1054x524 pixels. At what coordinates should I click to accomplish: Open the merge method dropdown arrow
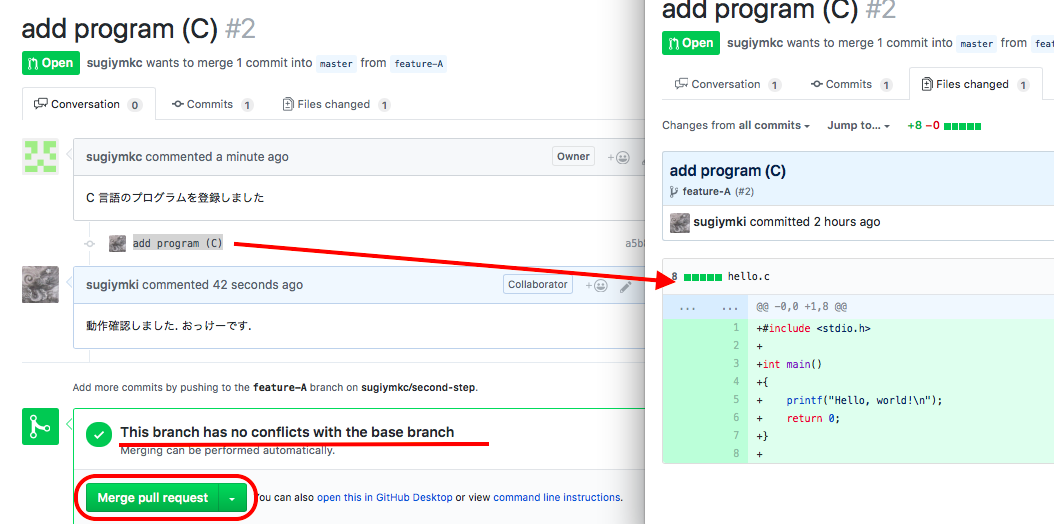[232, 498]
